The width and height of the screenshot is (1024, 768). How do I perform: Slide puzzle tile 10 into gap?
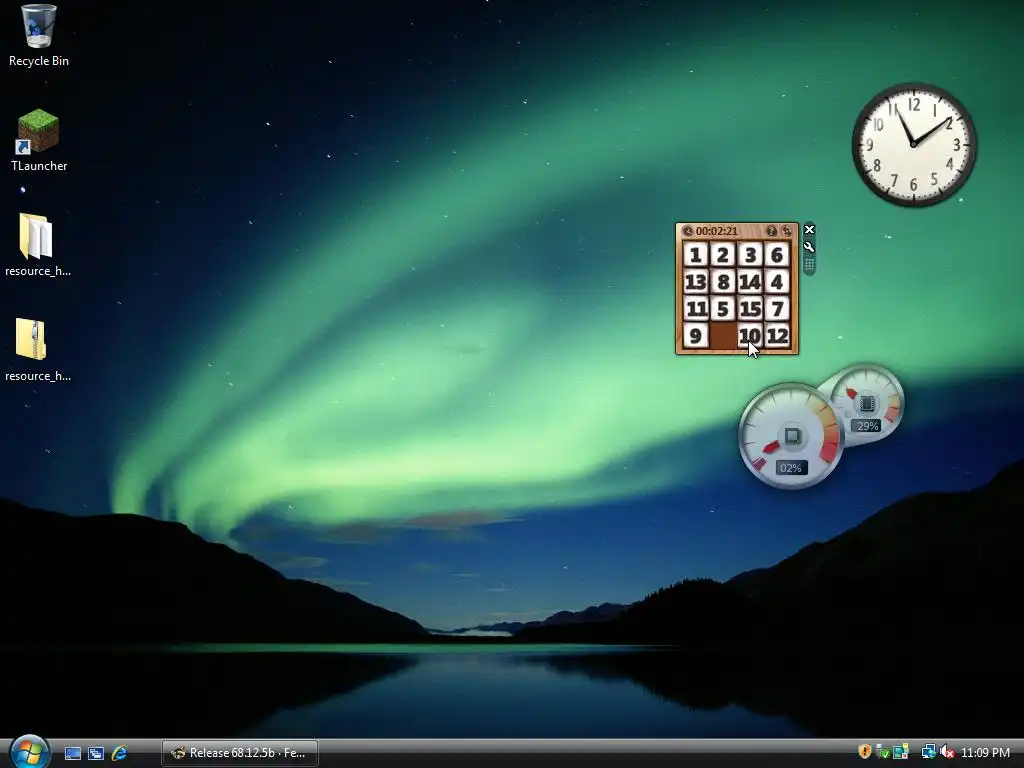pyautogui.click(x=750, y=336)
